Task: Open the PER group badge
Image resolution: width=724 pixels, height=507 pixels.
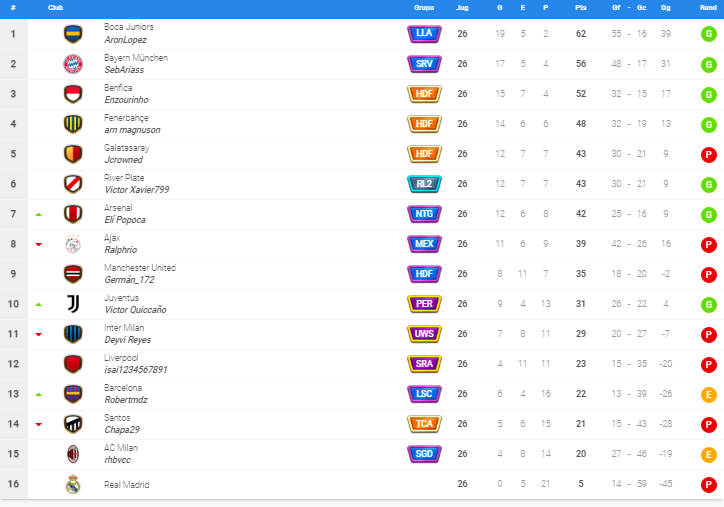Action: point(424,304)
